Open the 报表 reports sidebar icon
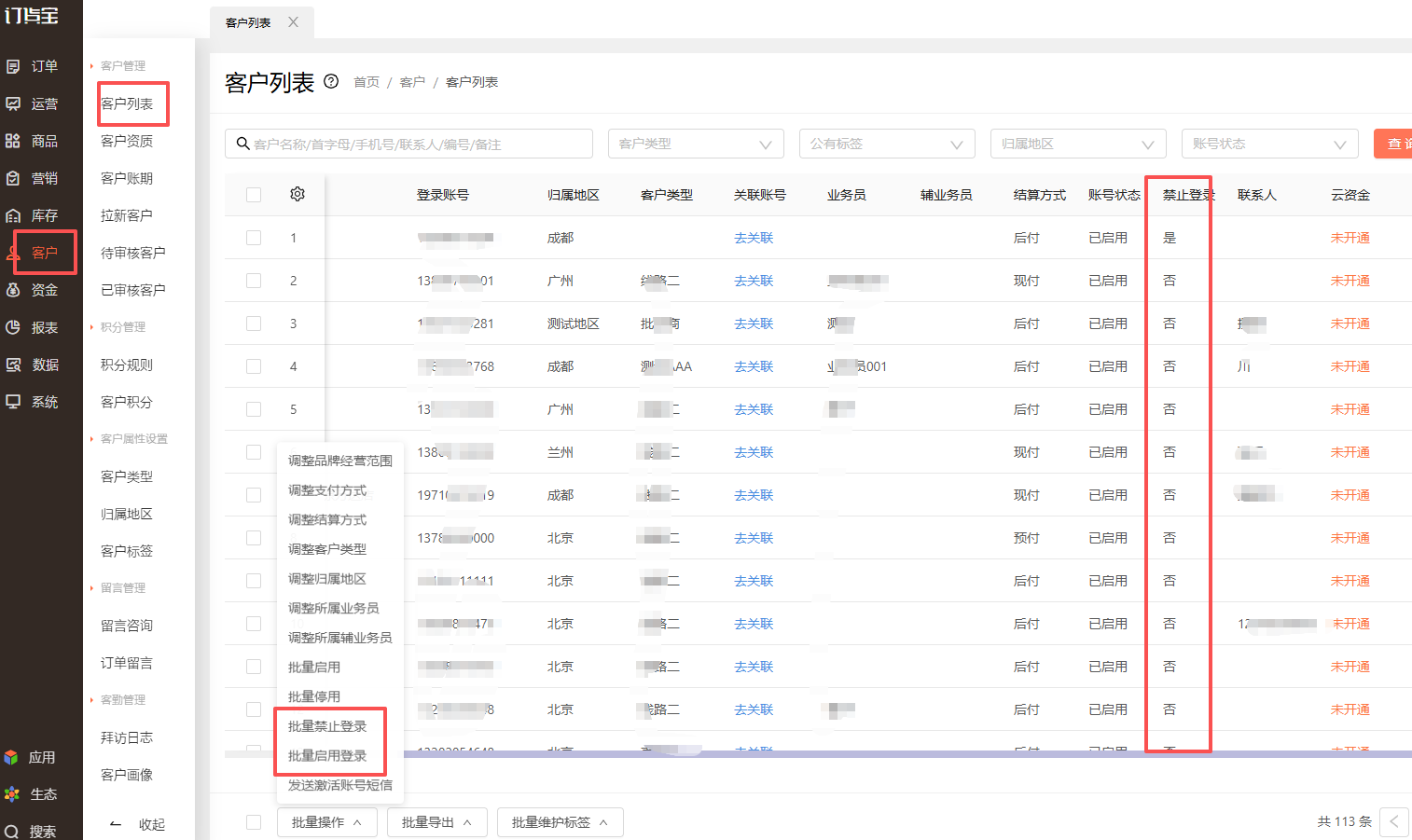The width and height of the screenshot is (1412, 840). point(13,327)
